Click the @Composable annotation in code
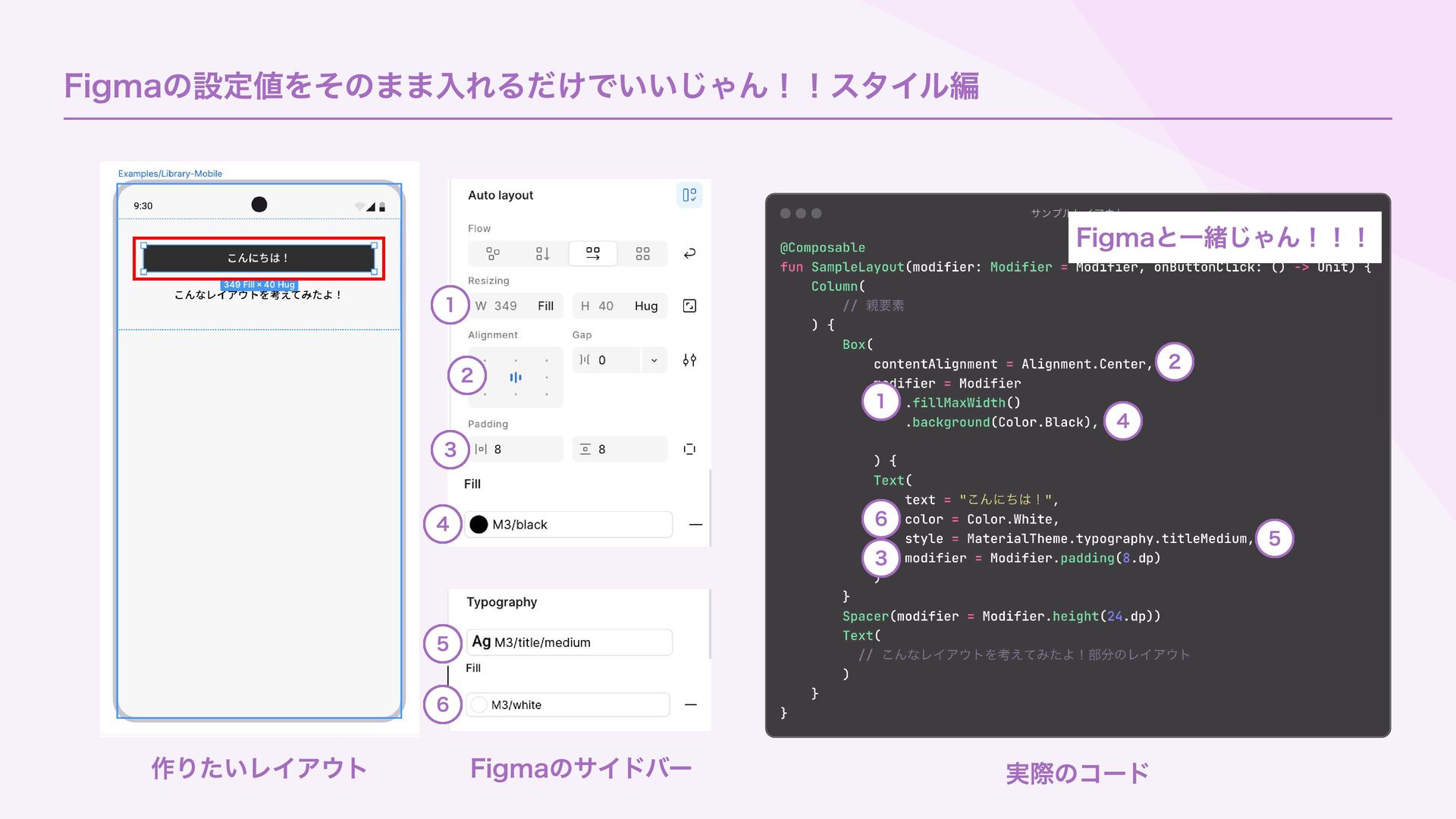The image size is (1456, 819). click(x=822, y=247)
